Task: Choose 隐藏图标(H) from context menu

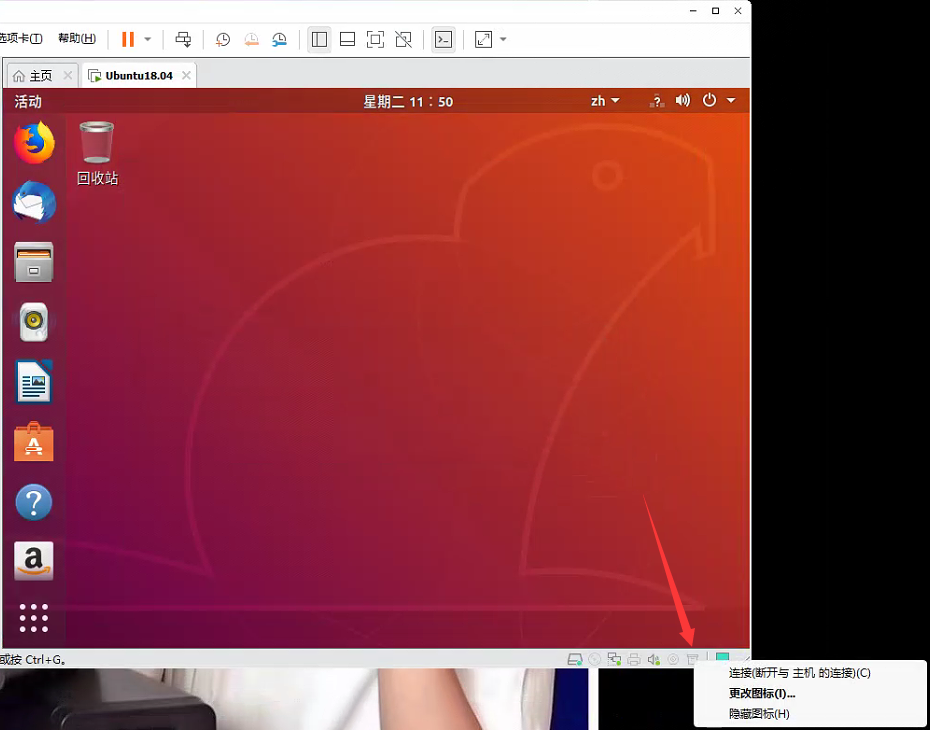Action: (759, 713)
